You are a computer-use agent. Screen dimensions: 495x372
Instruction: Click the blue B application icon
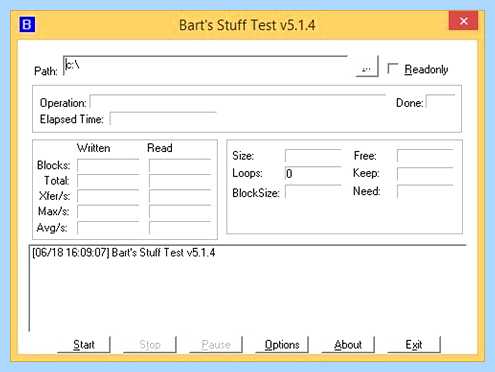[x=27, y=24]
